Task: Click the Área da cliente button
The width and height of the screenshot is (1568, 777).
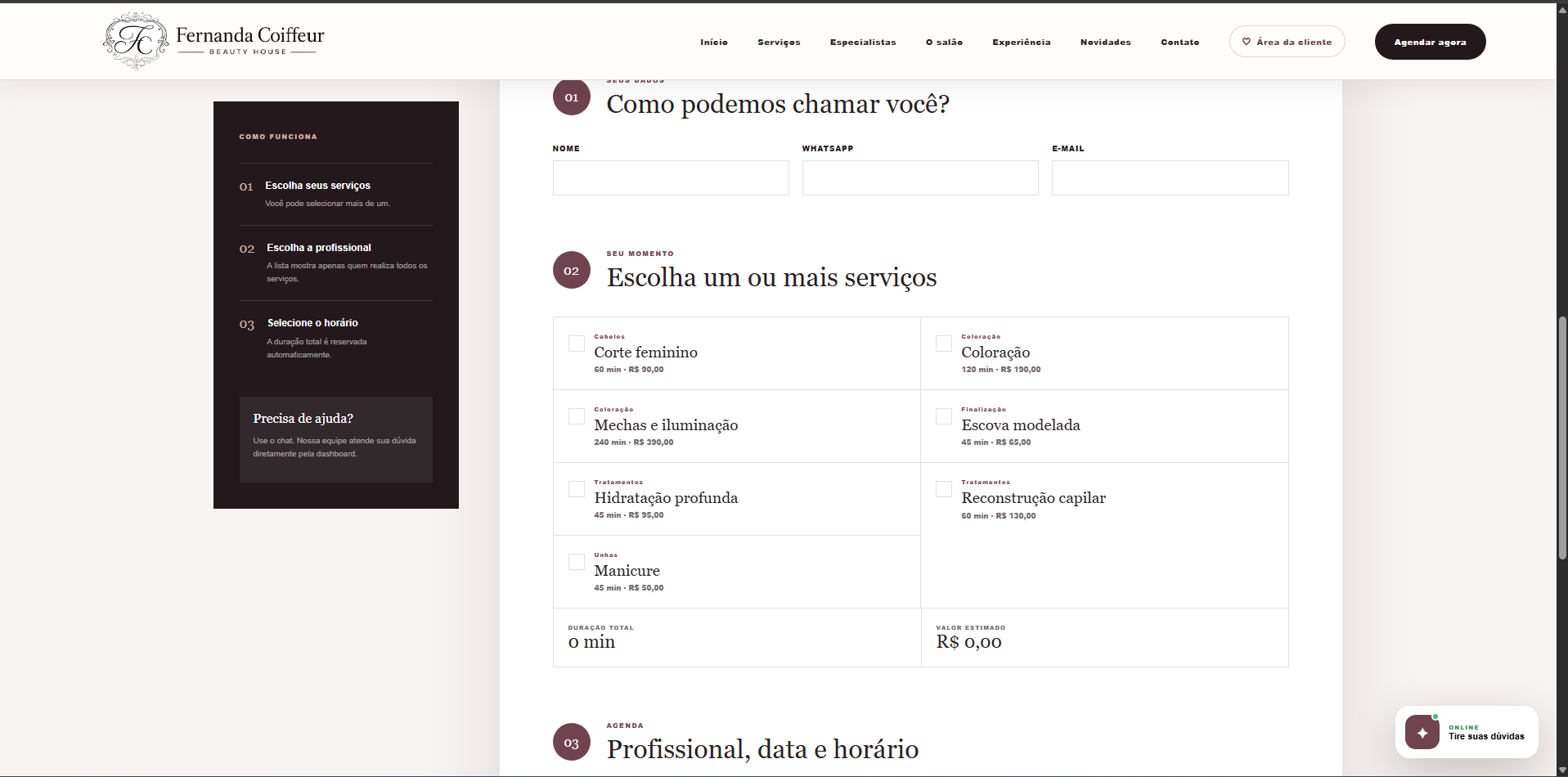Action: (1287, 42)
